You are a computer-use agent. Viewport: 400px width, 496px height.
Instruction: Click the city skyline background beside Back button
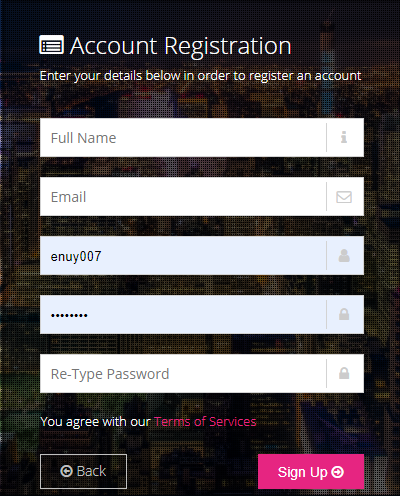[192, 471]
